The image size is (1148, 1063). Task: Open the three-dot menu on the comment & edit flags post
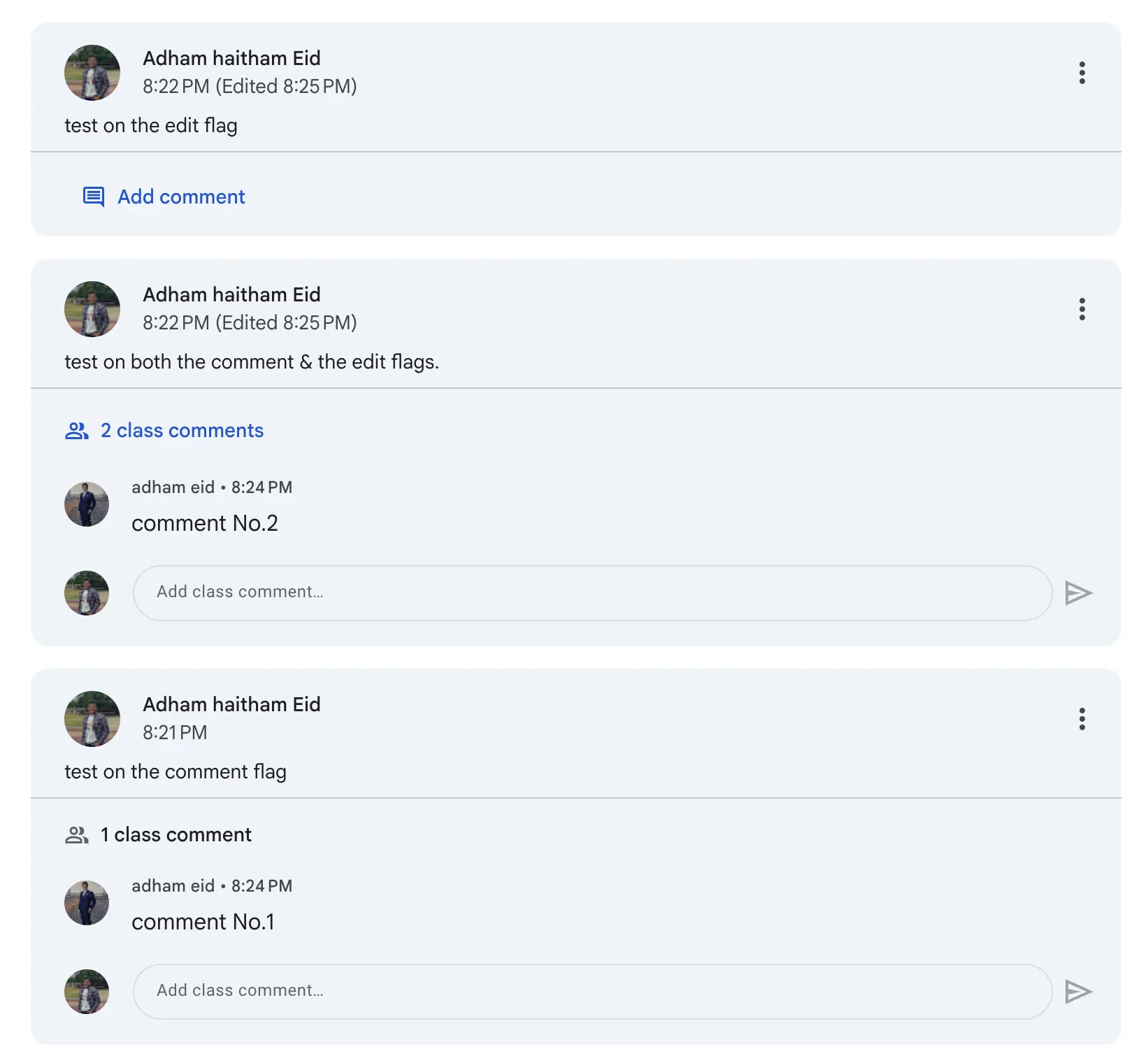point(1082,309)
